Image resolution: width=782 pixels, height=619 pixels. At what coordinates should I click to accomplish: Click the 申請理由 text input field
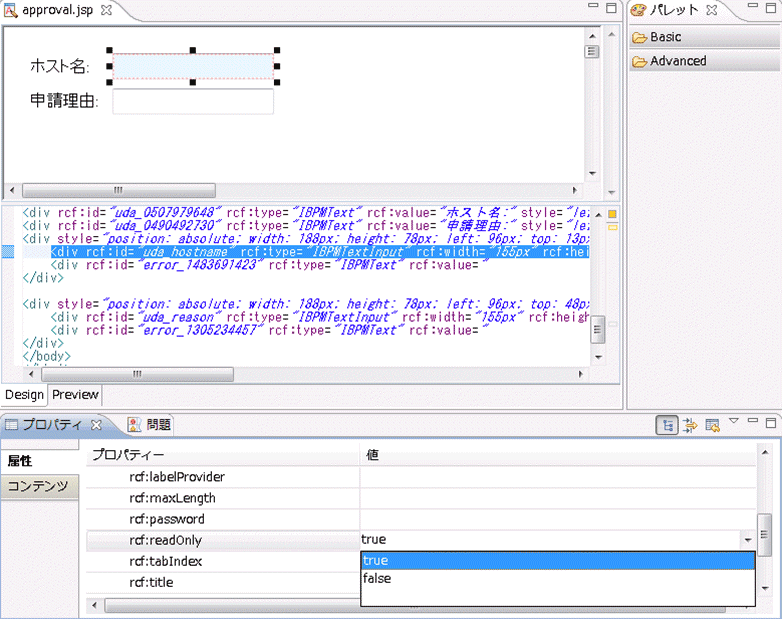(x=193, y=102)
